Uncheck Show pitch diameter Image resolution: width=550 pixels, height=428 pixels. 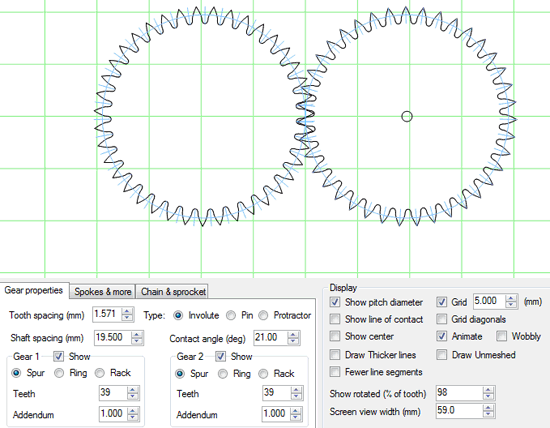point(335,302)
